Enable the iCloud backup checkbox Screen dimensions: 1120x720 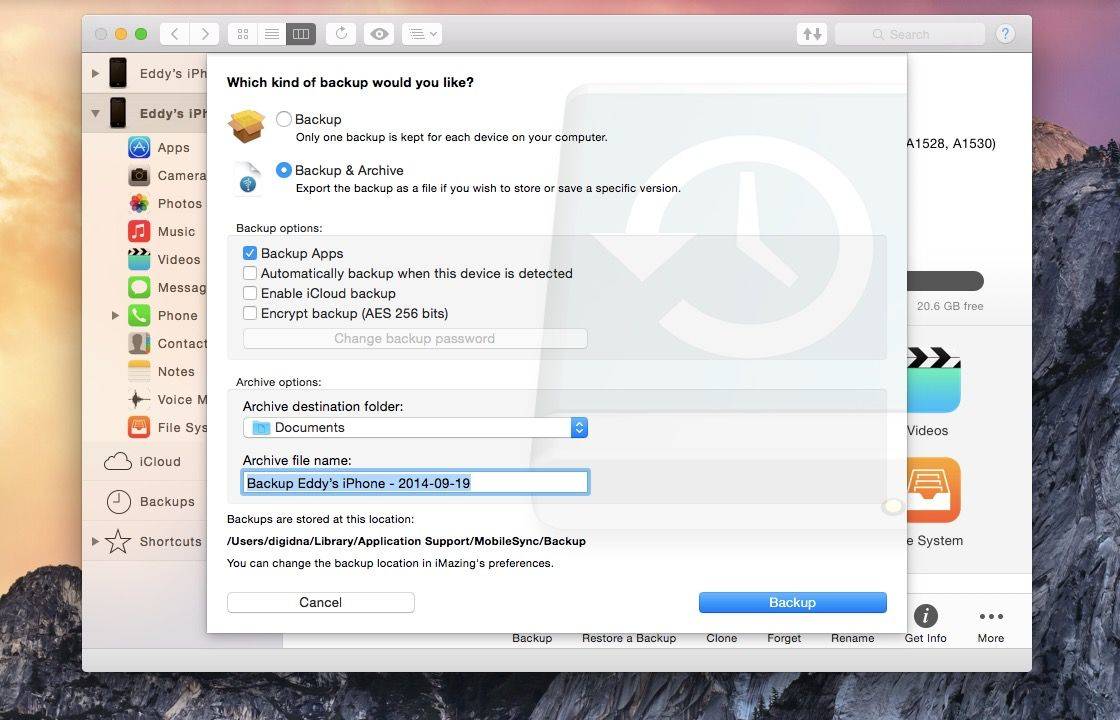coord(250,293)
